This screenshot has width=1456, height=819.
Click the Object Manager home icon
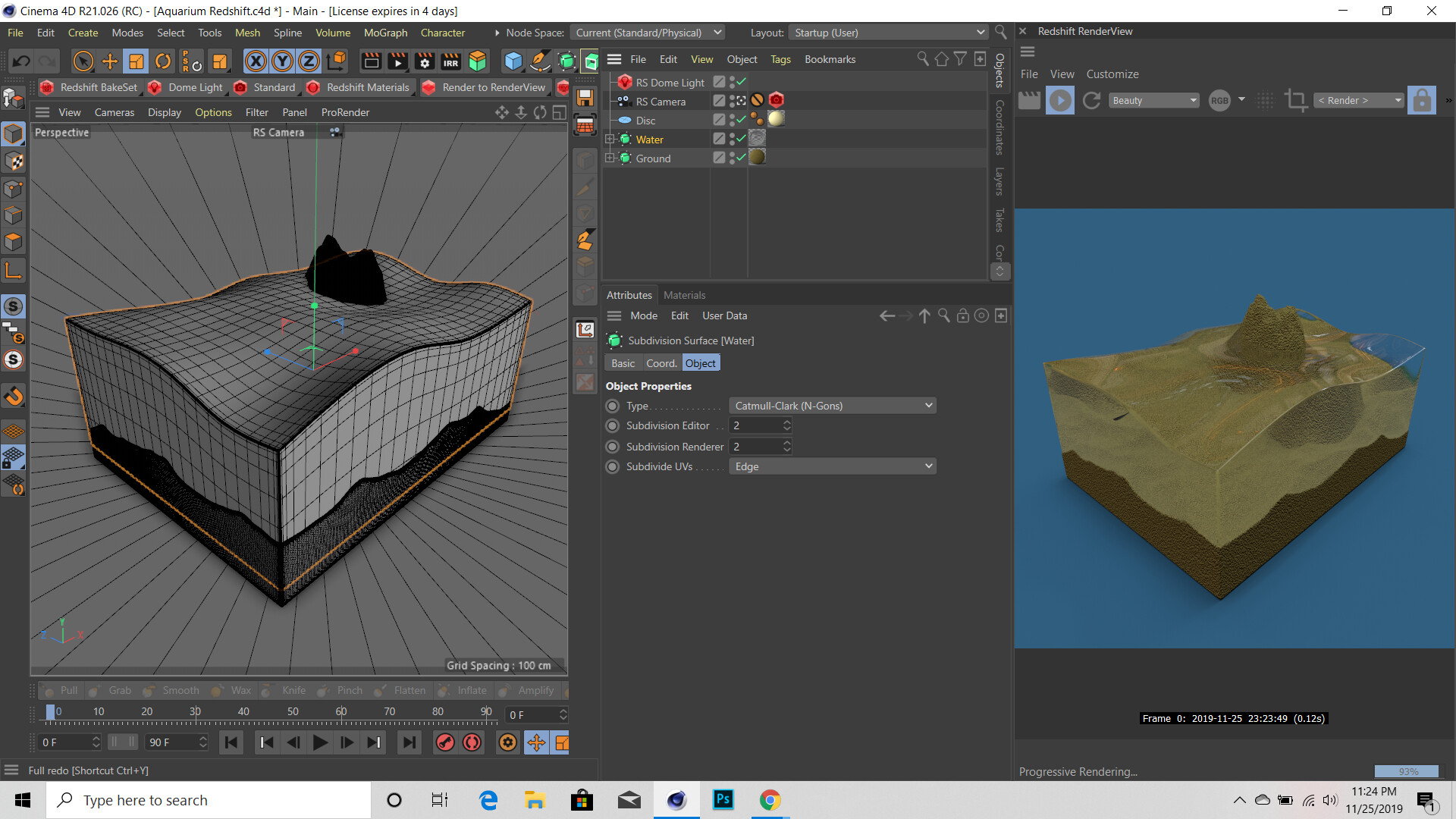point(942,58)
